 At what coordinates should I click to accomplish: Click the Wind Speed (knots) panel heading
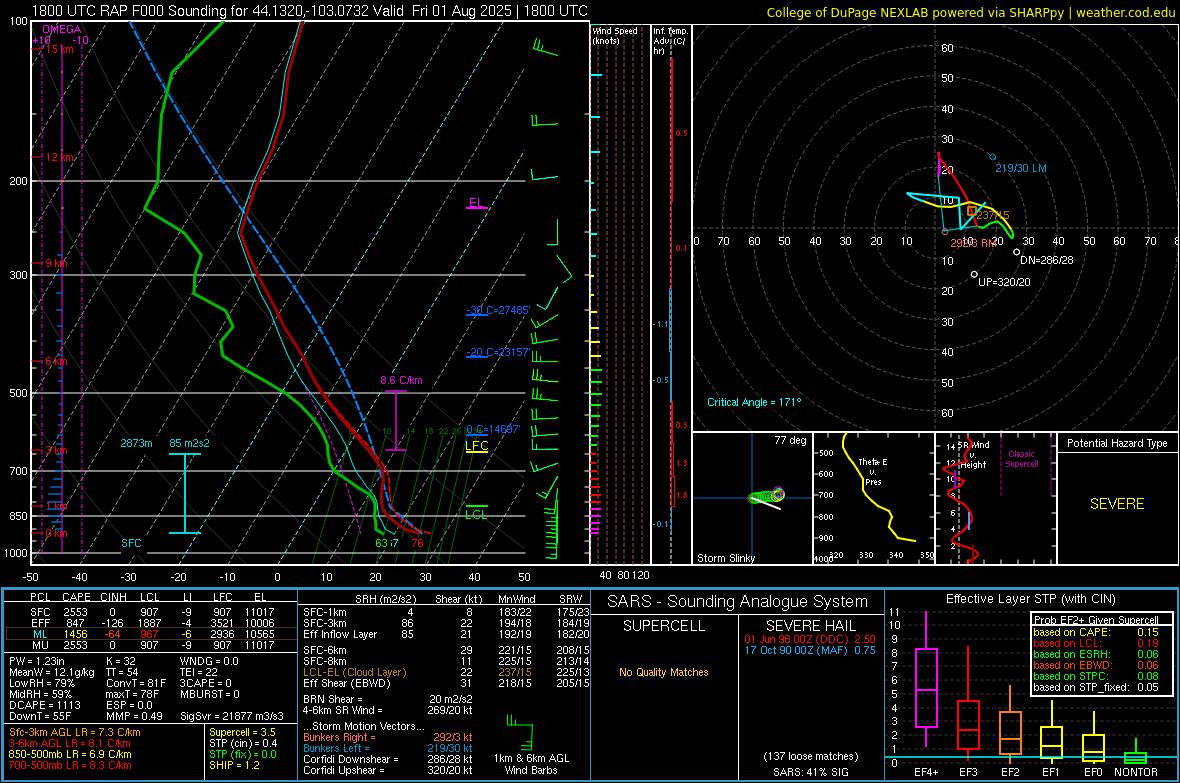click(x=615, y=35)
